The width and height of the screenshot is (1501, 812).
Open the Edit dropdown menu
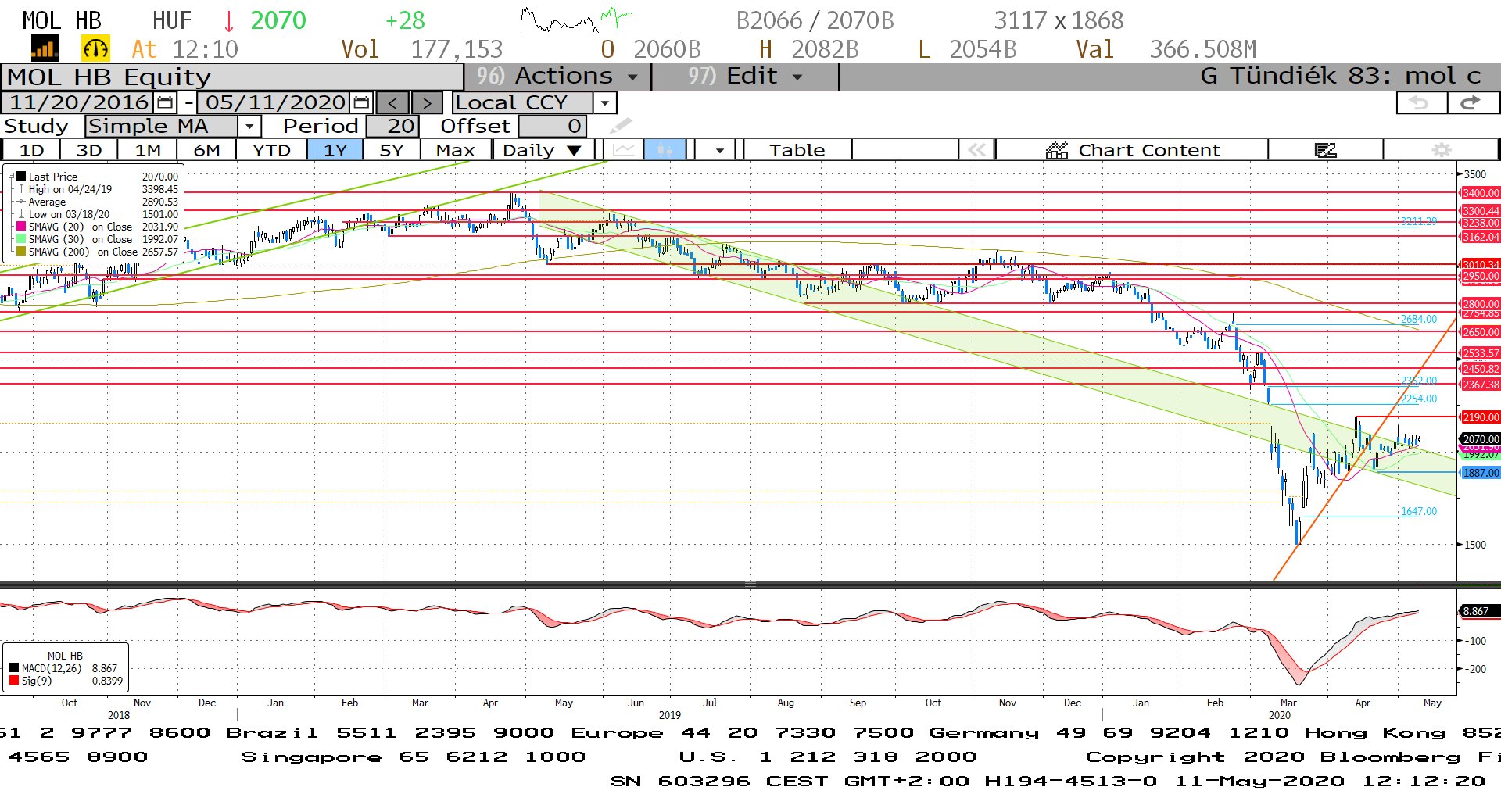coord(745,77)
